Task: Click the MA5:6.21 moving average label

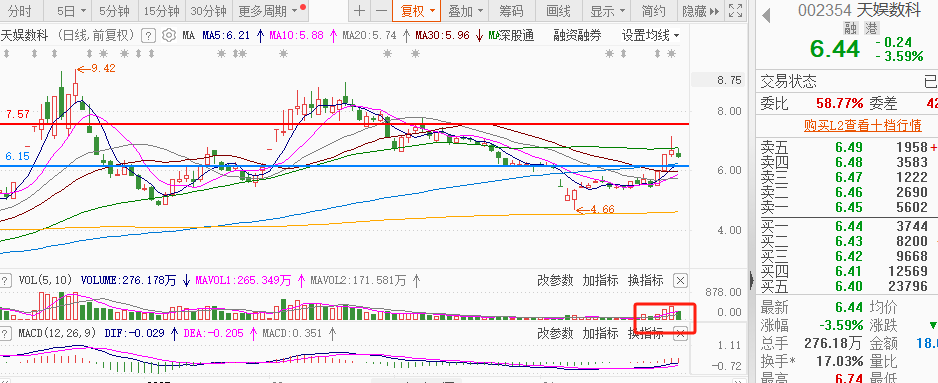Action: [226, 36]
